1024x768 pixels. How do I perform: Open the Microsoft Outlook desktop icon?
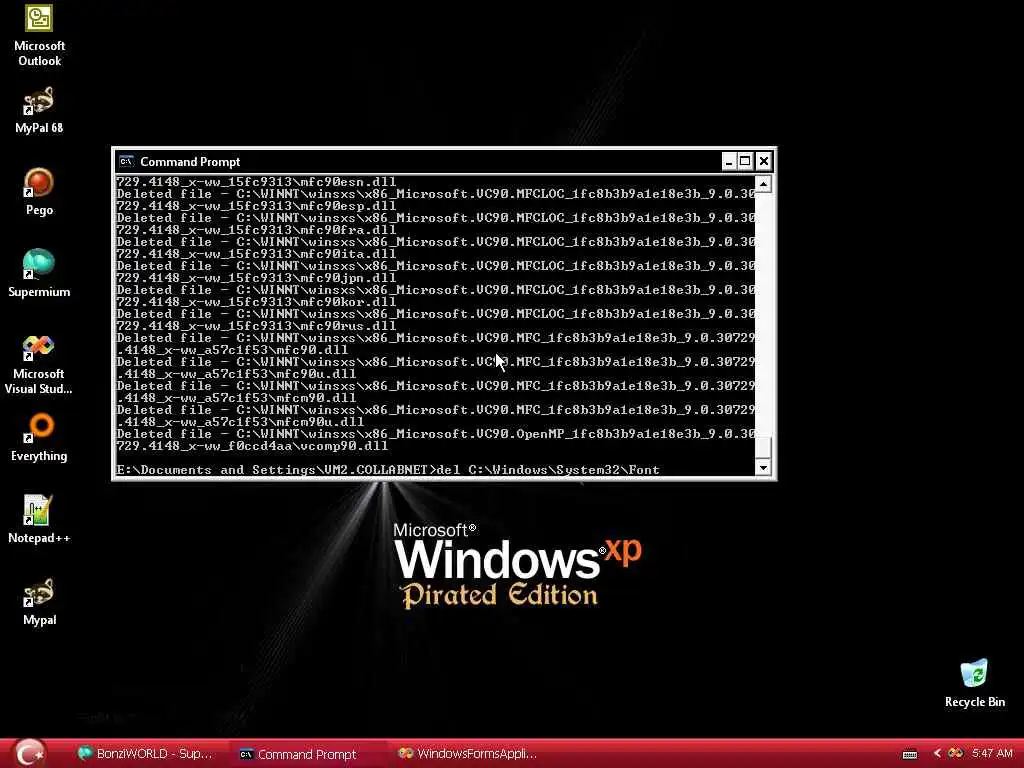pos(39,36)
